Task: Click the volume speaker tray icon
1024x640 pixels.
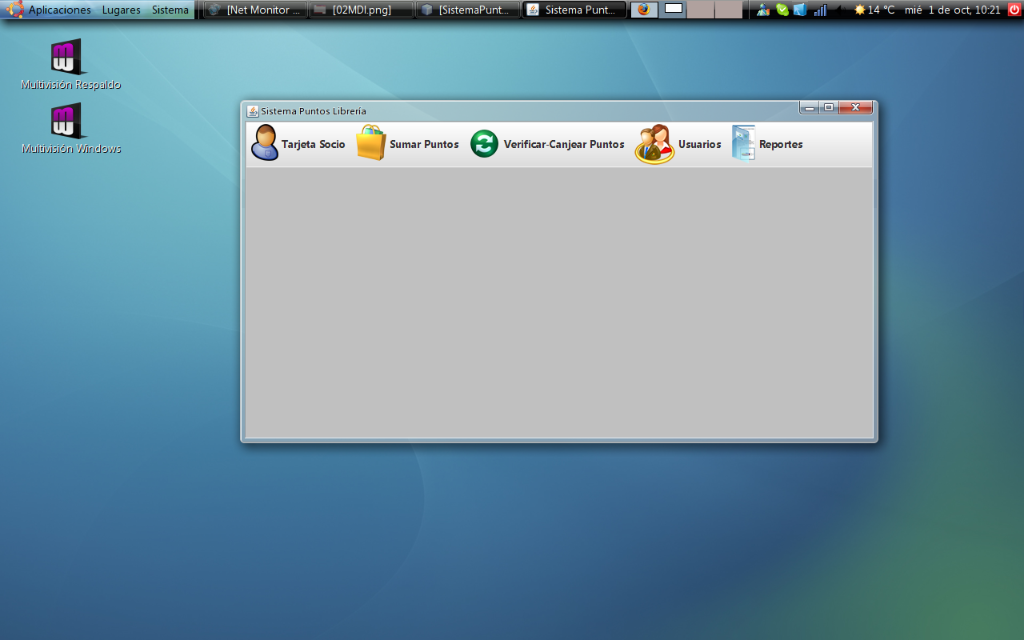Action: (x=839, y=10)
